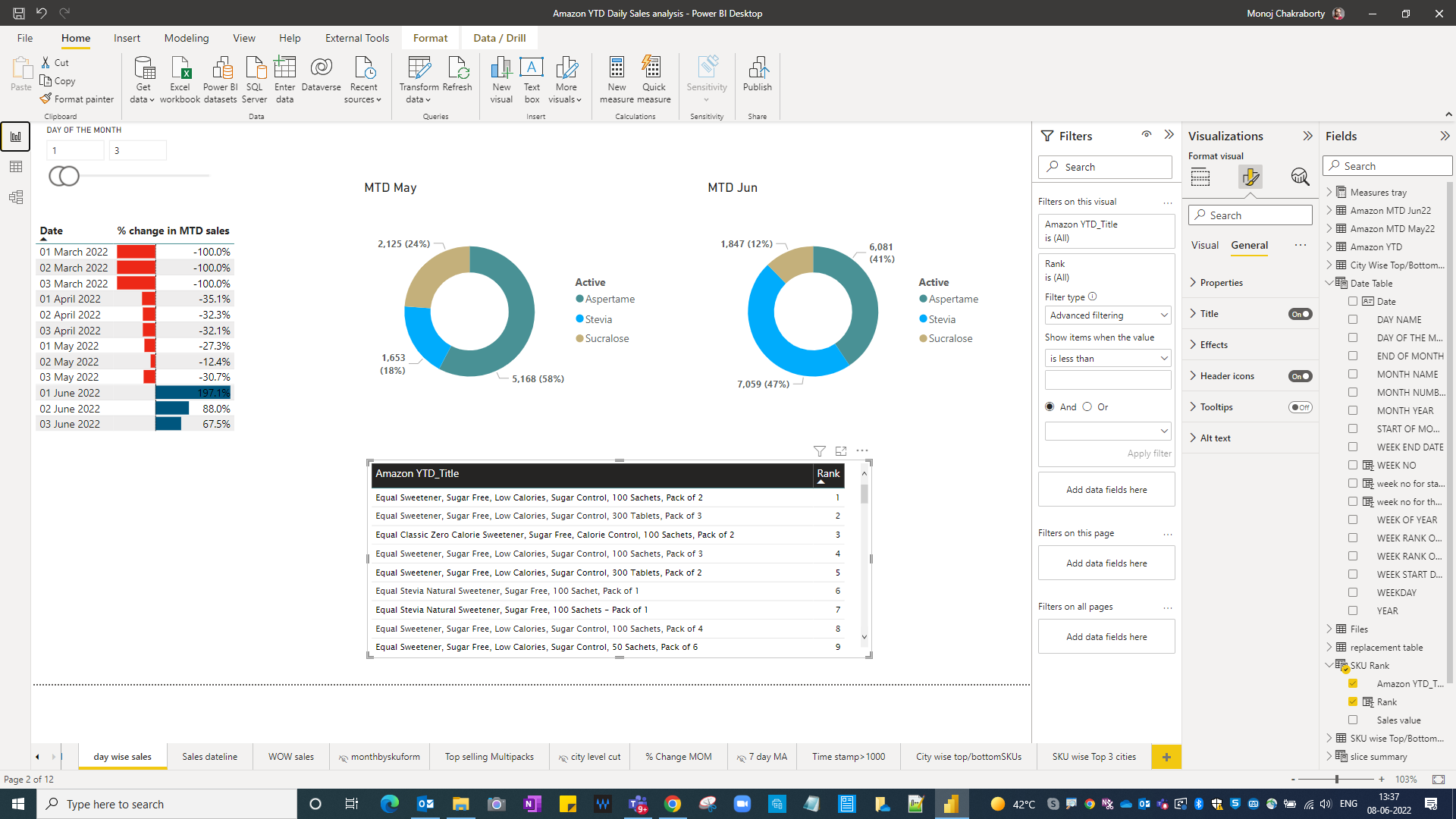Click Apply filter link
1456x819 pixels.
tap(1149, 453)
